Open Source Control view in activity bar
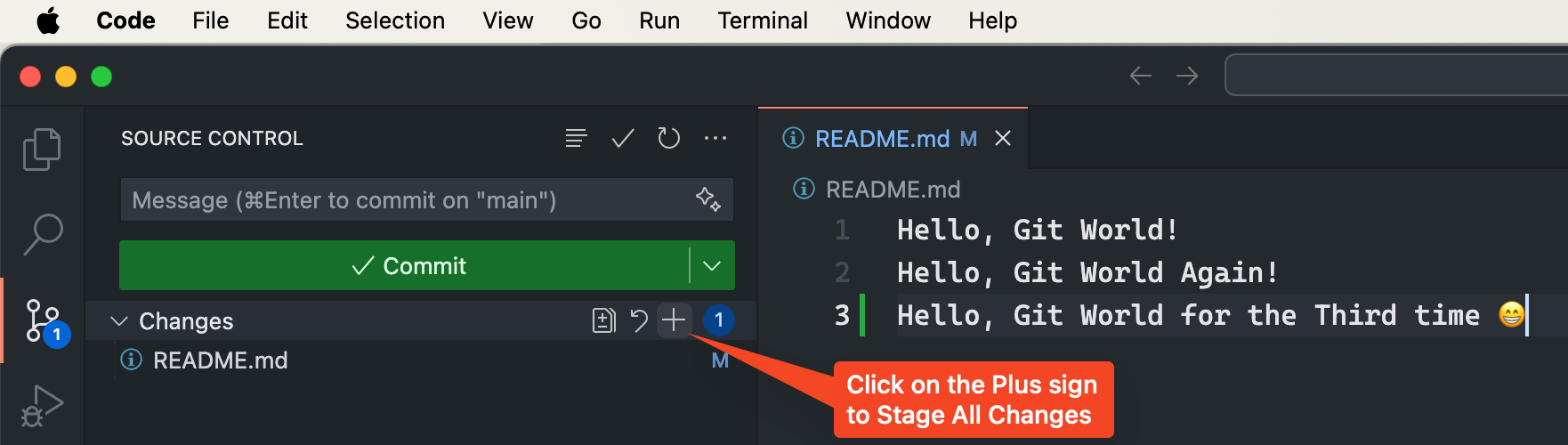The image size is (1568, 445). pyautogui.click(x=44, y=321)
